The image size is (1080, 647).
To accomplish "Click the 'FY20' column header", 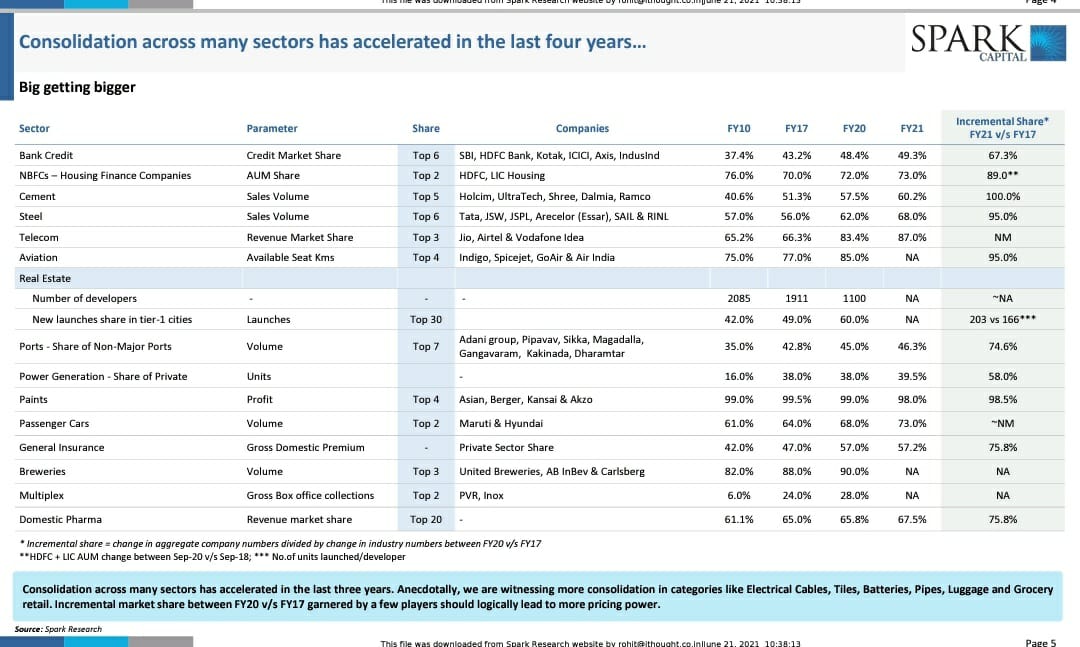I will pos(854,128).
